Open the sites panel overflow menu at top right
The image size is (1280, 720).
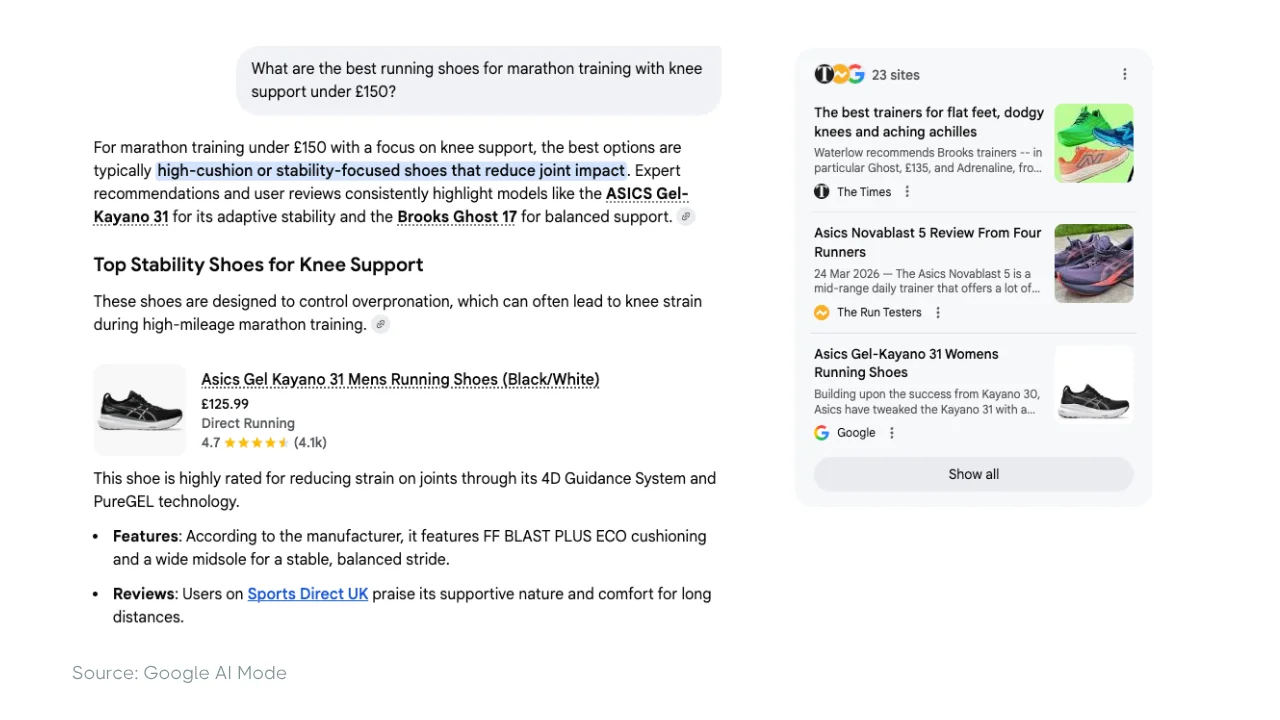tap(1125, 73)
